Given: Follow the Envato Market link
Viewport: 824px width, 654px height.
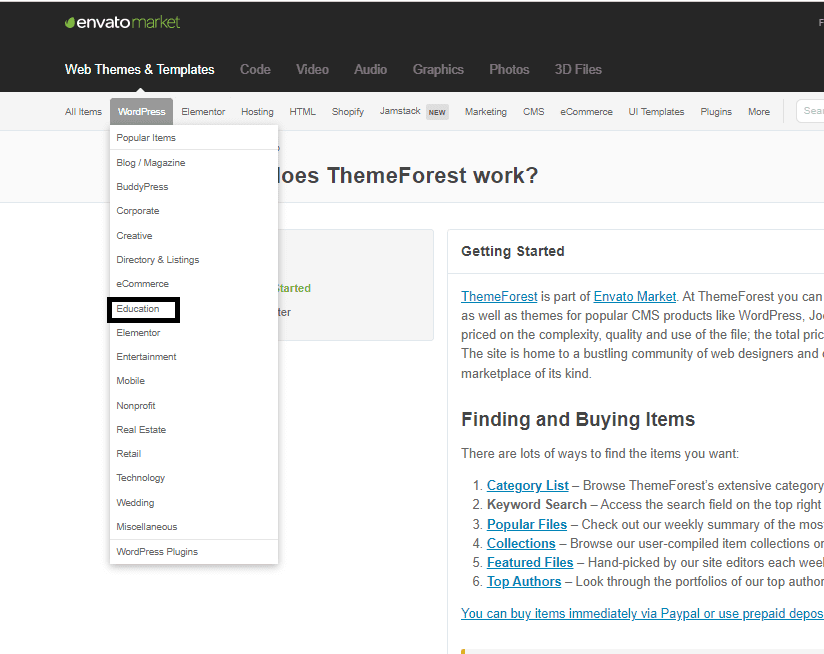Looking at the screenshot, I should point(635,296).
